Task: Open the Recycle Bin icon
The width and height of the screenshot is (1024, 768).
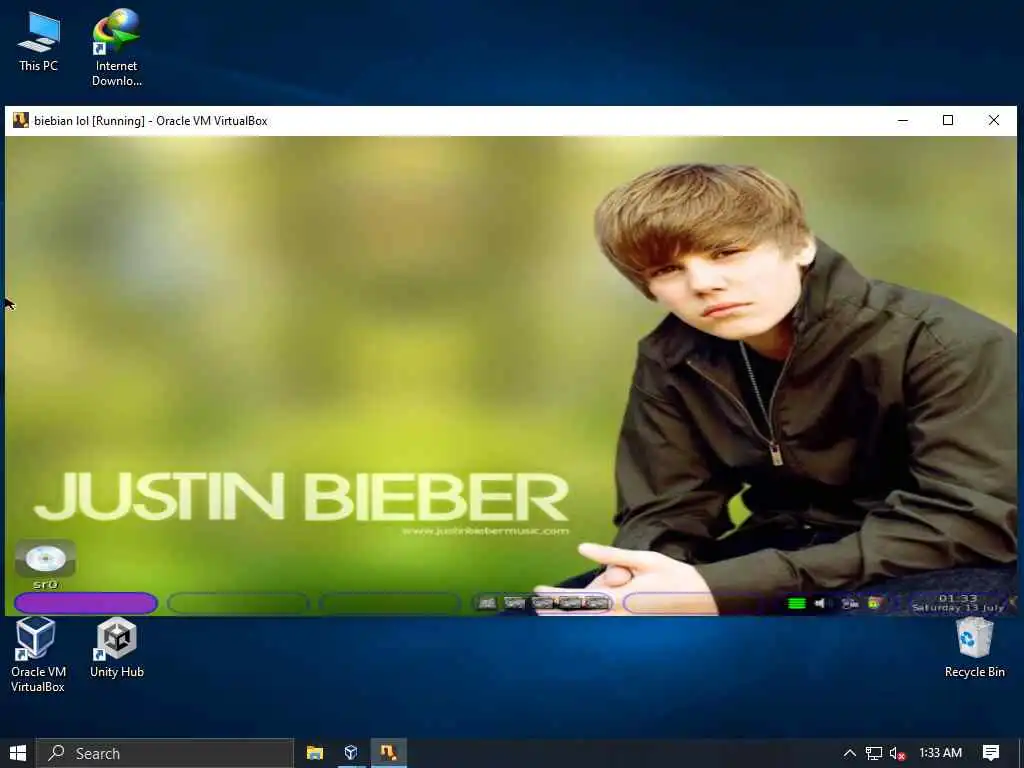Action: tap(974, 648)
